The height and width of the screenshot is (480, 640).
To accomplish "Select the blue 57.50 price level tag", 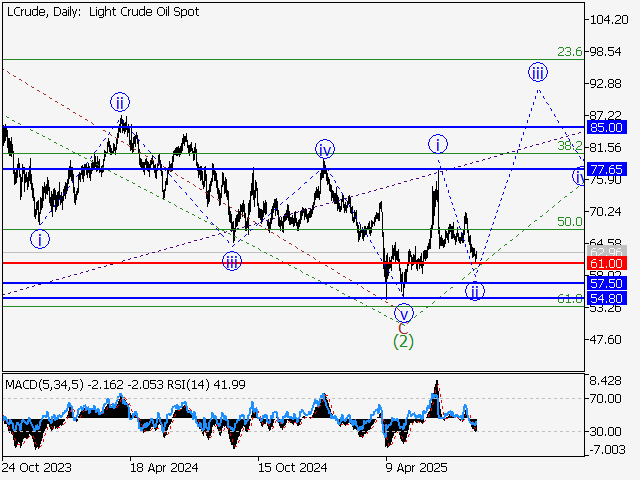I will (607, 283).
